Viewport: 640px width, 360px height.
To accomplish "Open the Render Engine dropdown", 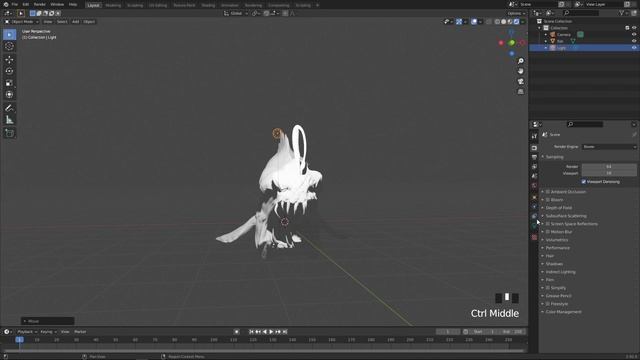I will 609,147.
